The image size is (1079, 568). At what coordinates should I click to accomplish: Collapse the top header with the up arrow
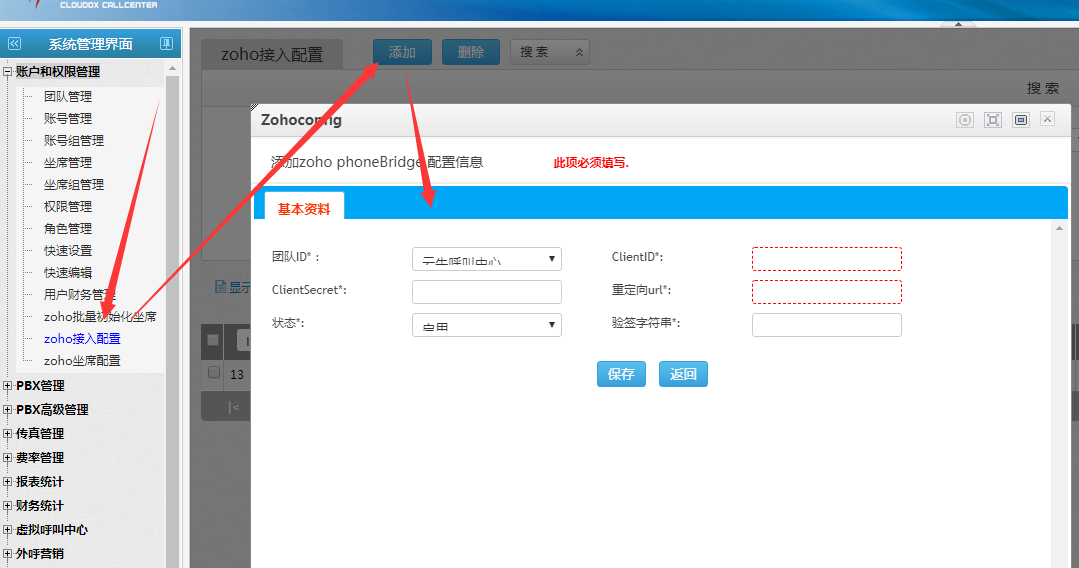[x=958, y=24]
